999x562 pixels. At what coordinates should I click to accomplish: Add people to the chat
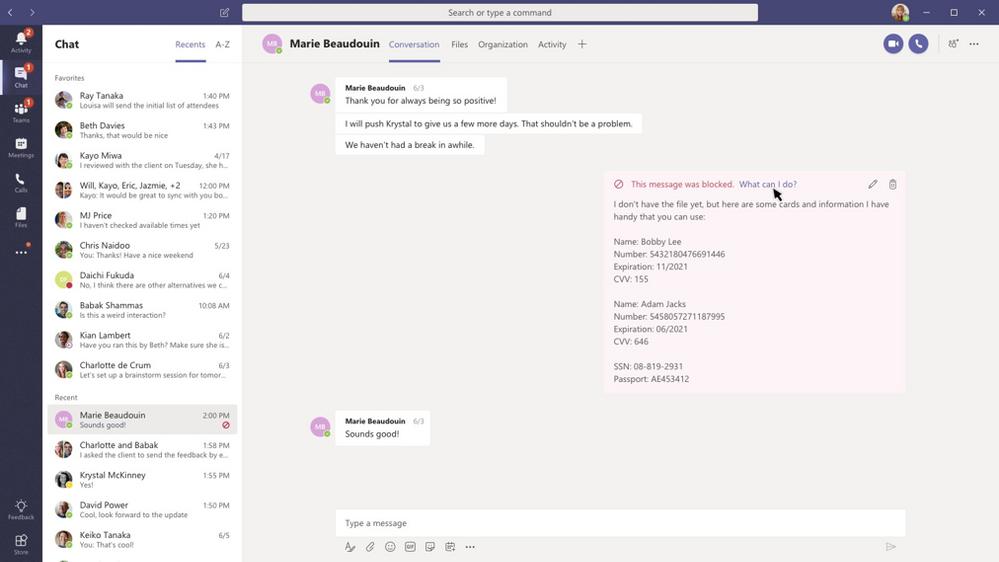point(953,44)
